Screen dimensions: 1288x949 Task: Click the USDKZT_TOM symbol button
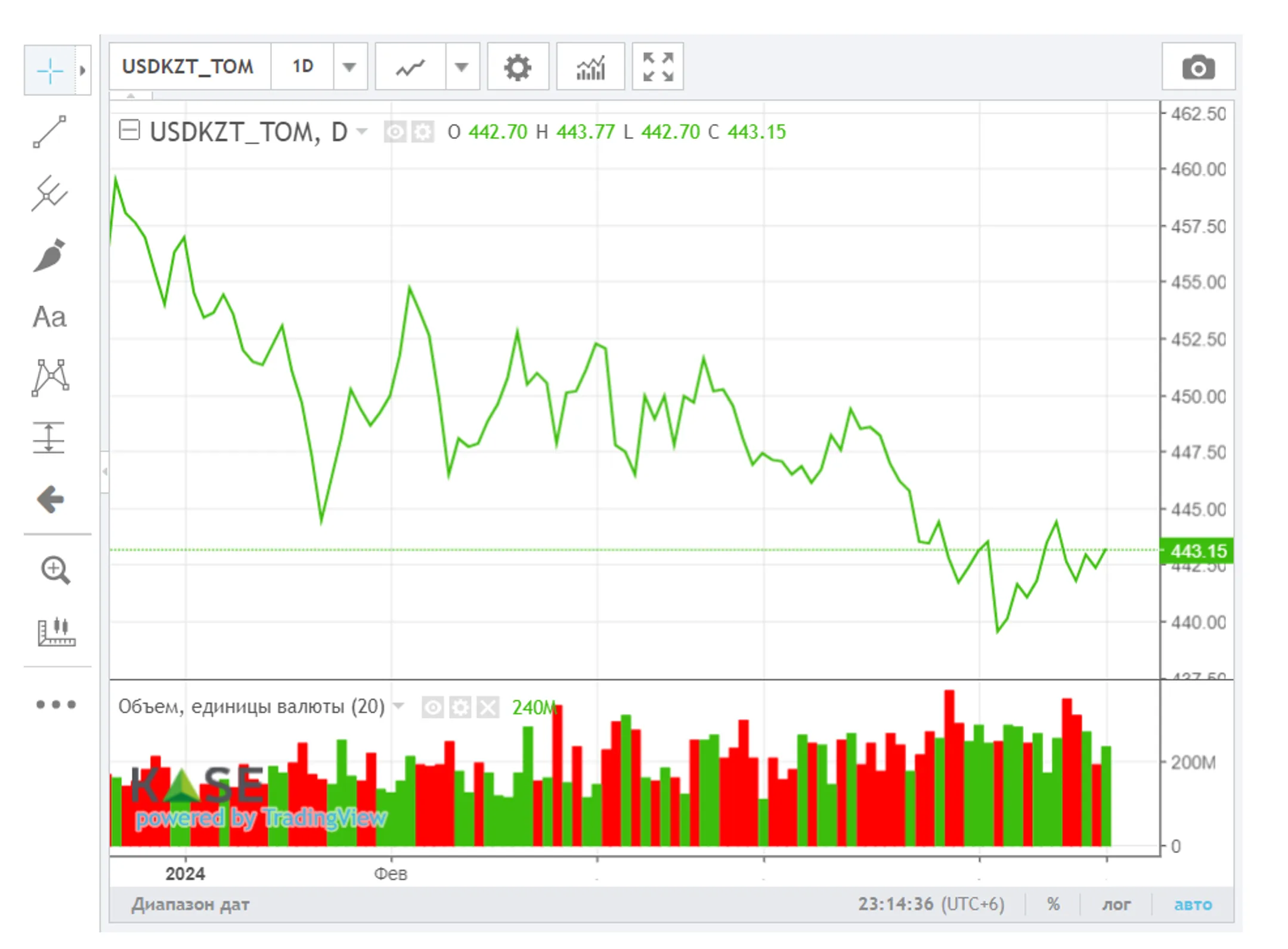point(188,67)
